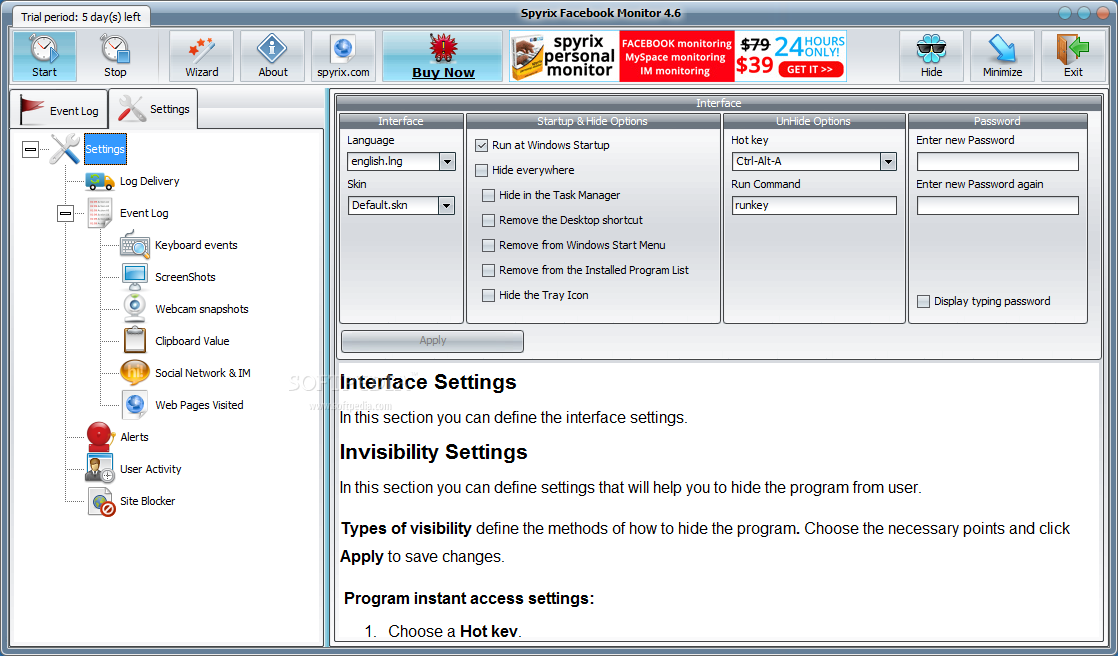Open Web Pages Visited label
Image resolution: width=1118 pixels, height=656 pixels.
point(200,405)
